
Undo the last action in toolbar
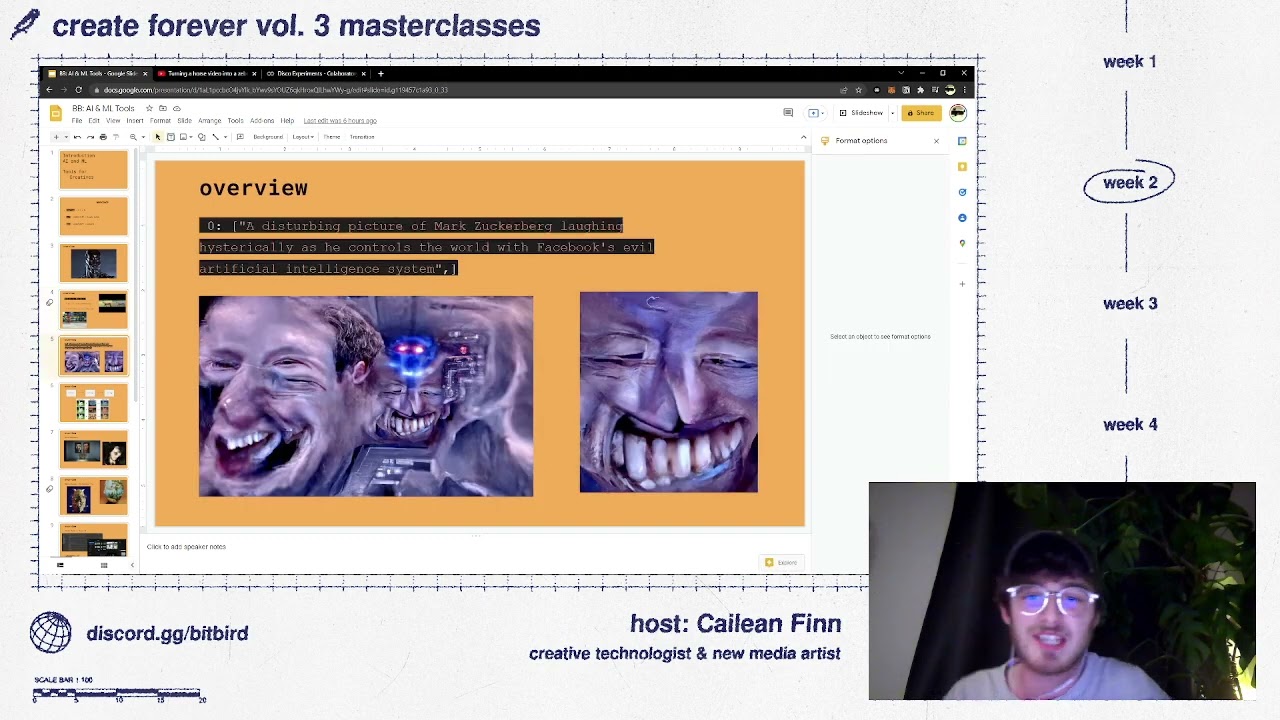click(x=77, y=137)
